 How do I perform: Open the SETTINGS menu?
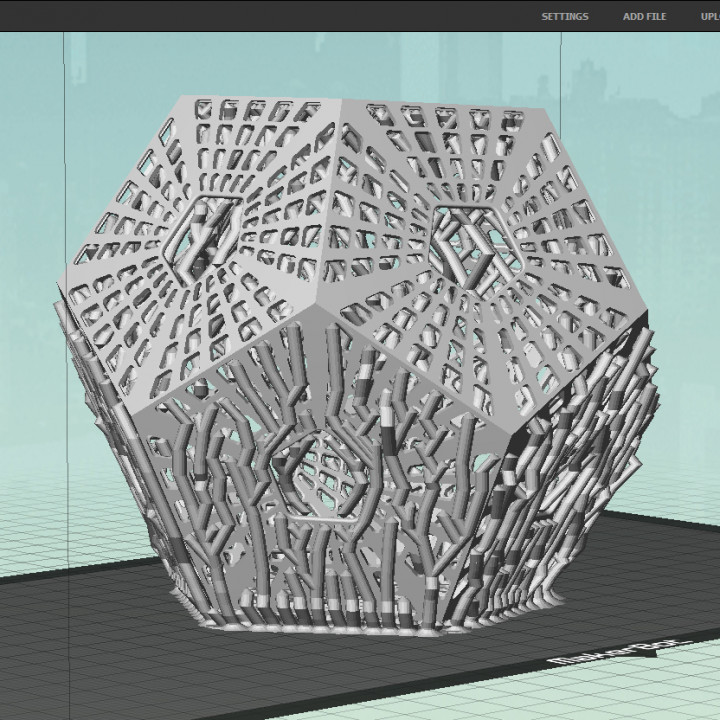point(565,16)
